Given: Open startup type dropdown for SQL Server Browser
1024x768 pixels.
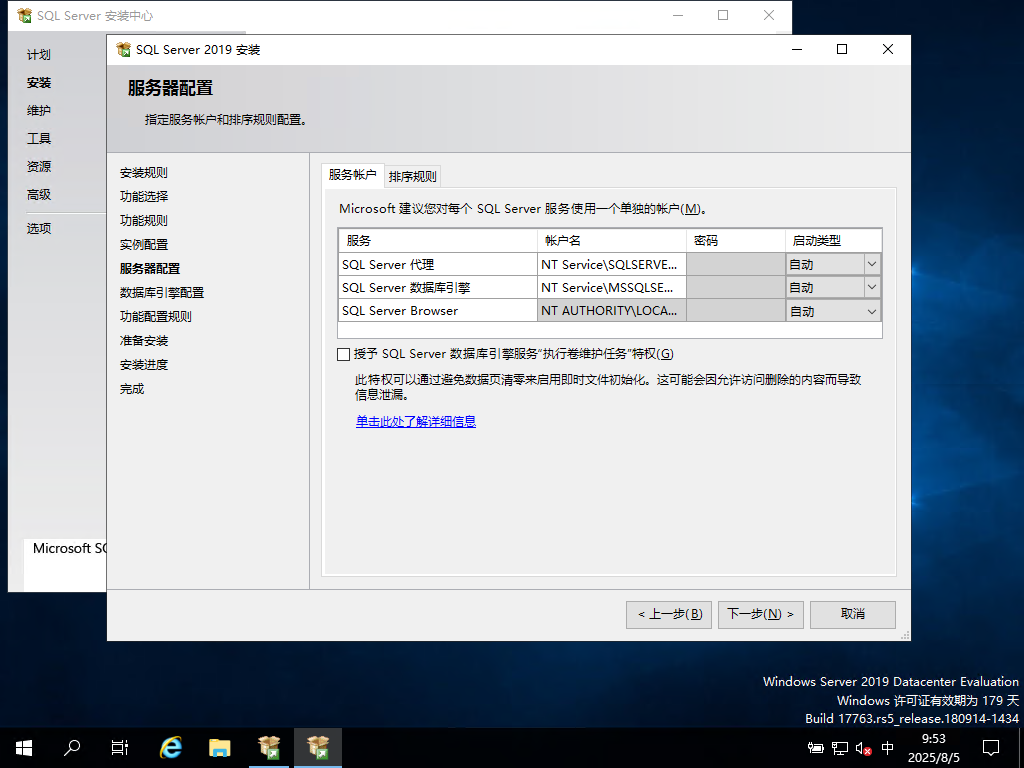Looking at the screenshot, I should coord(871,311).
